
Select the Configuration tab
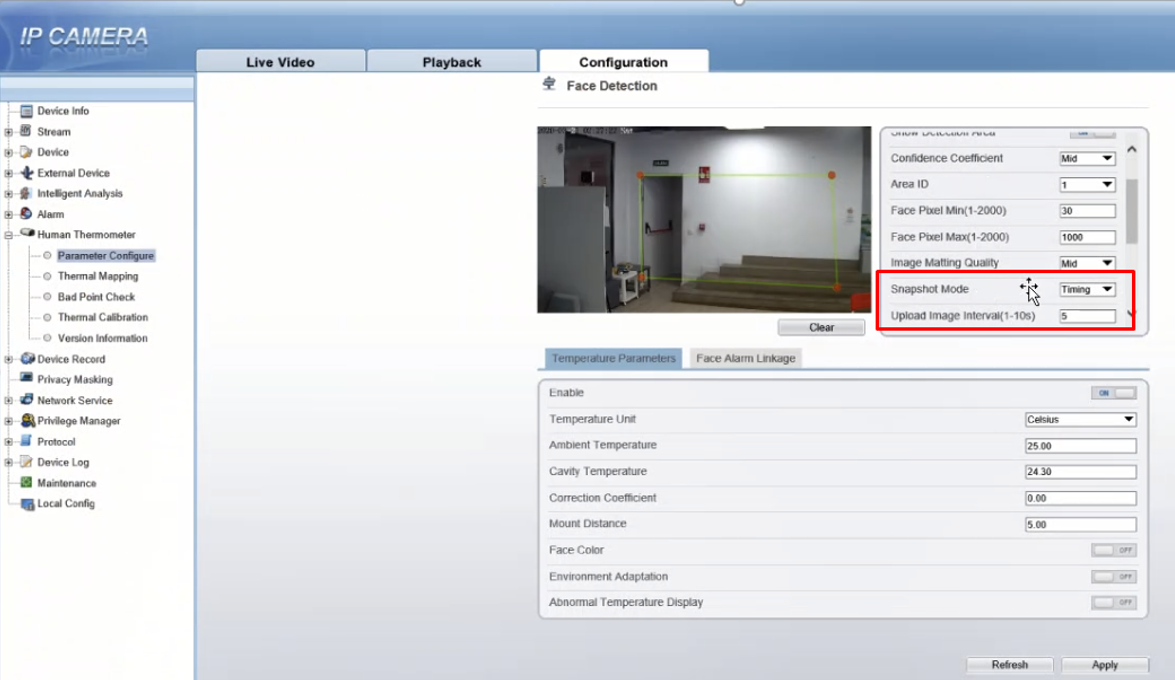tap(623, 61)
